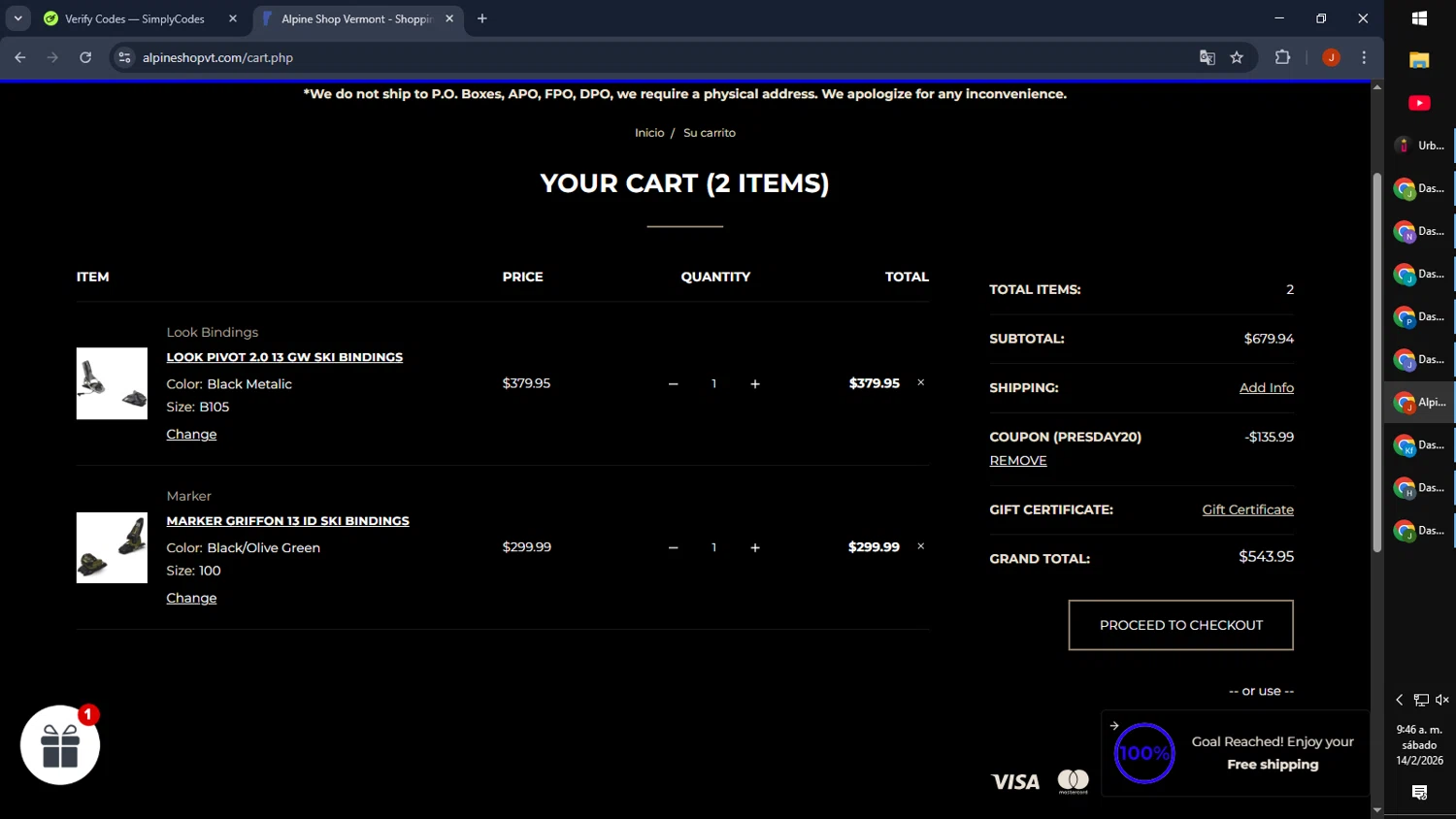The image size is (1456, 819).
Task: Unmute the volume tray icon
Action: (1442, 700)
